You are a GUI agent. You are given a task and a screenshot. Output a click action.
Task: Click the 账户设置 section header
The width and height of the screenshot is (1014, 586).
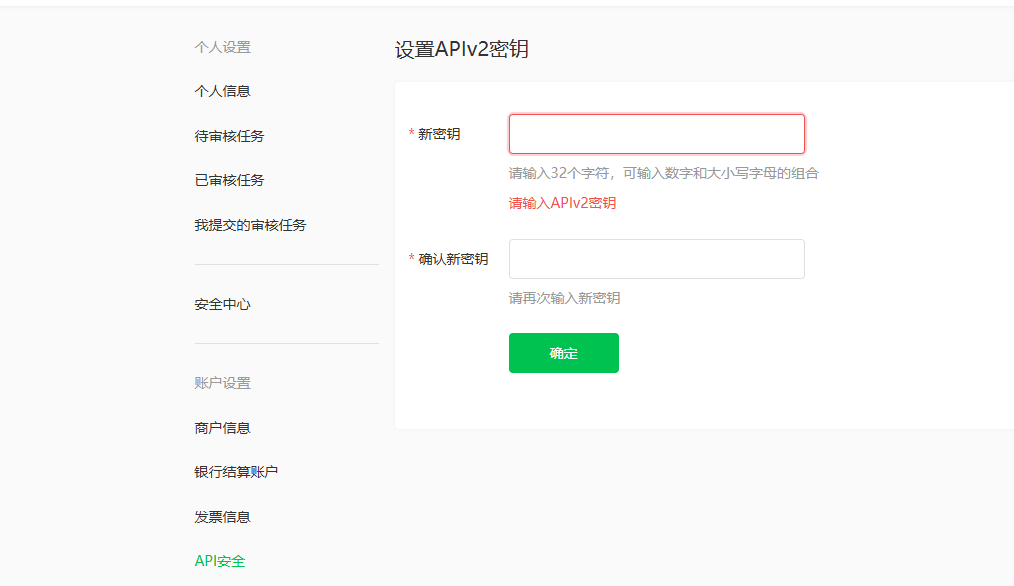tap(222, 383)
